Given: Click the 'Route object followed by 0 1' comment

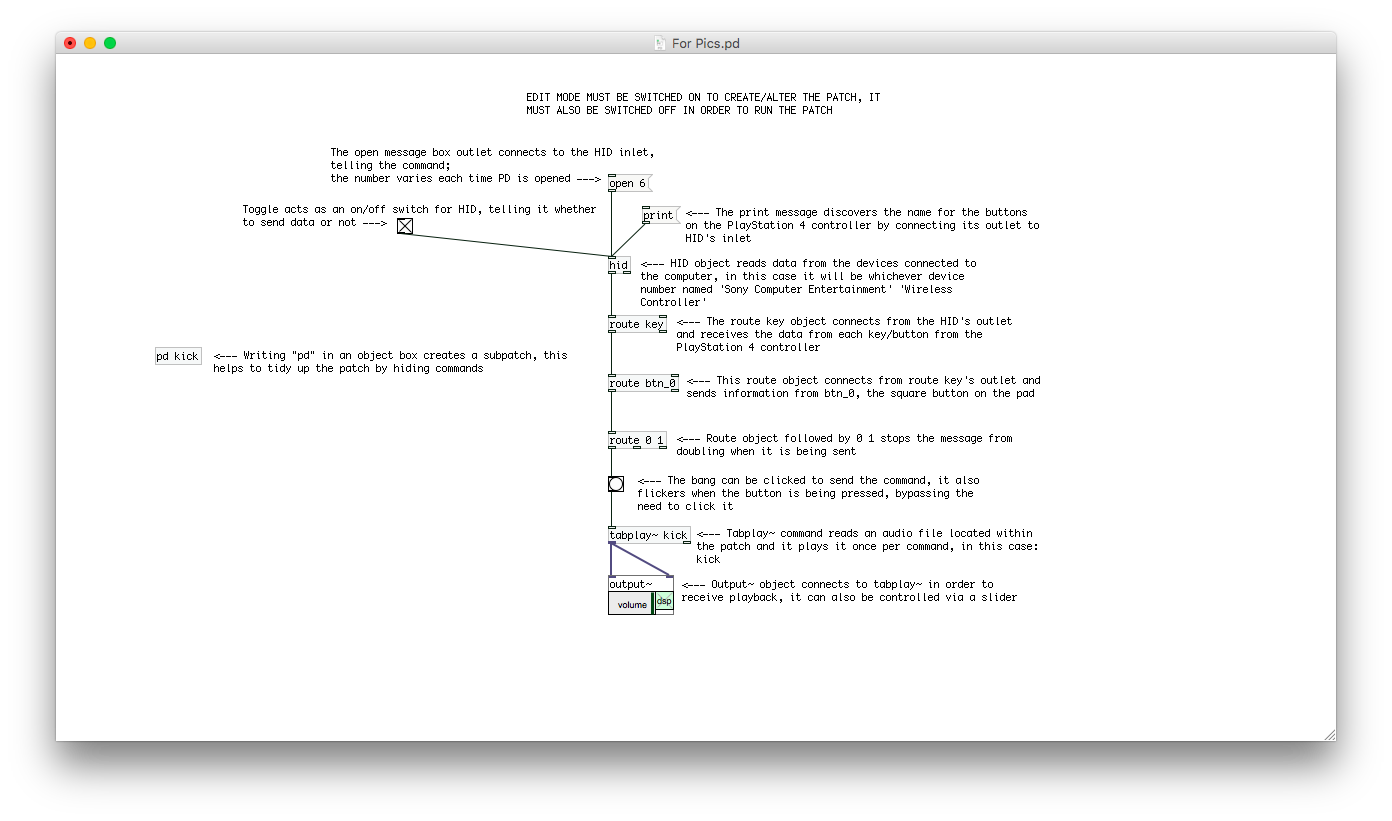Looking at the screenshot, I should pos(844,445).
